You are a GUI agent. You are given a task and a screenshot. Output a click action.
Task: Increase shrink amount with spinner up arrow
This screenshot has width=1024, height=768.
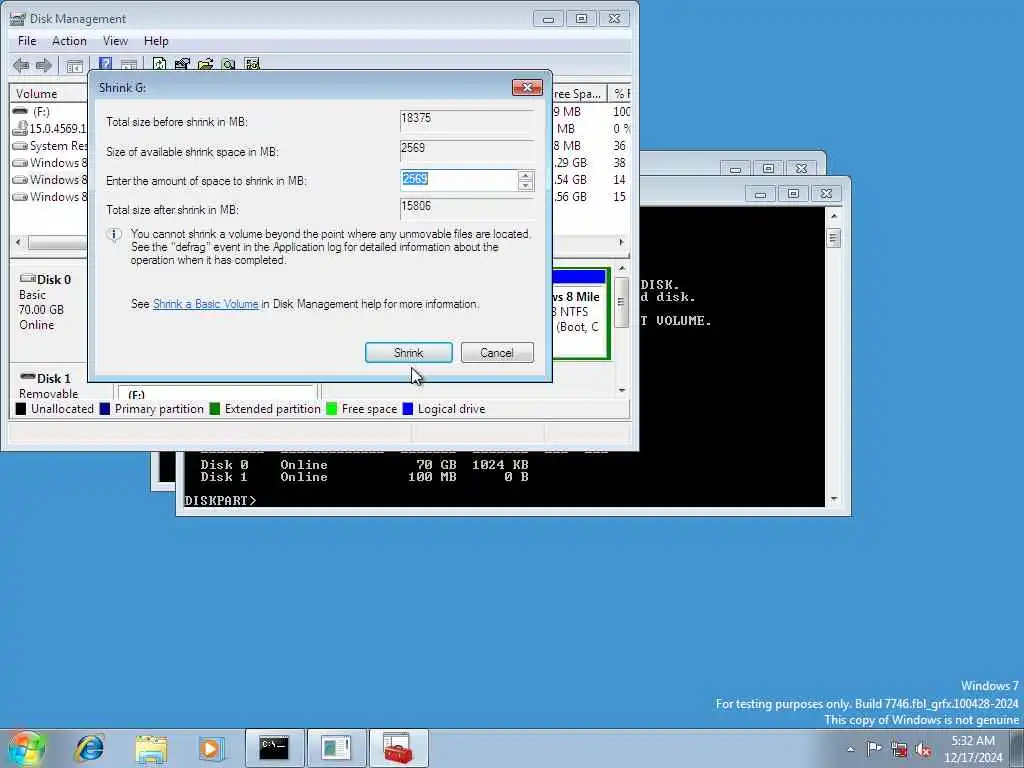tap(525, 176)
